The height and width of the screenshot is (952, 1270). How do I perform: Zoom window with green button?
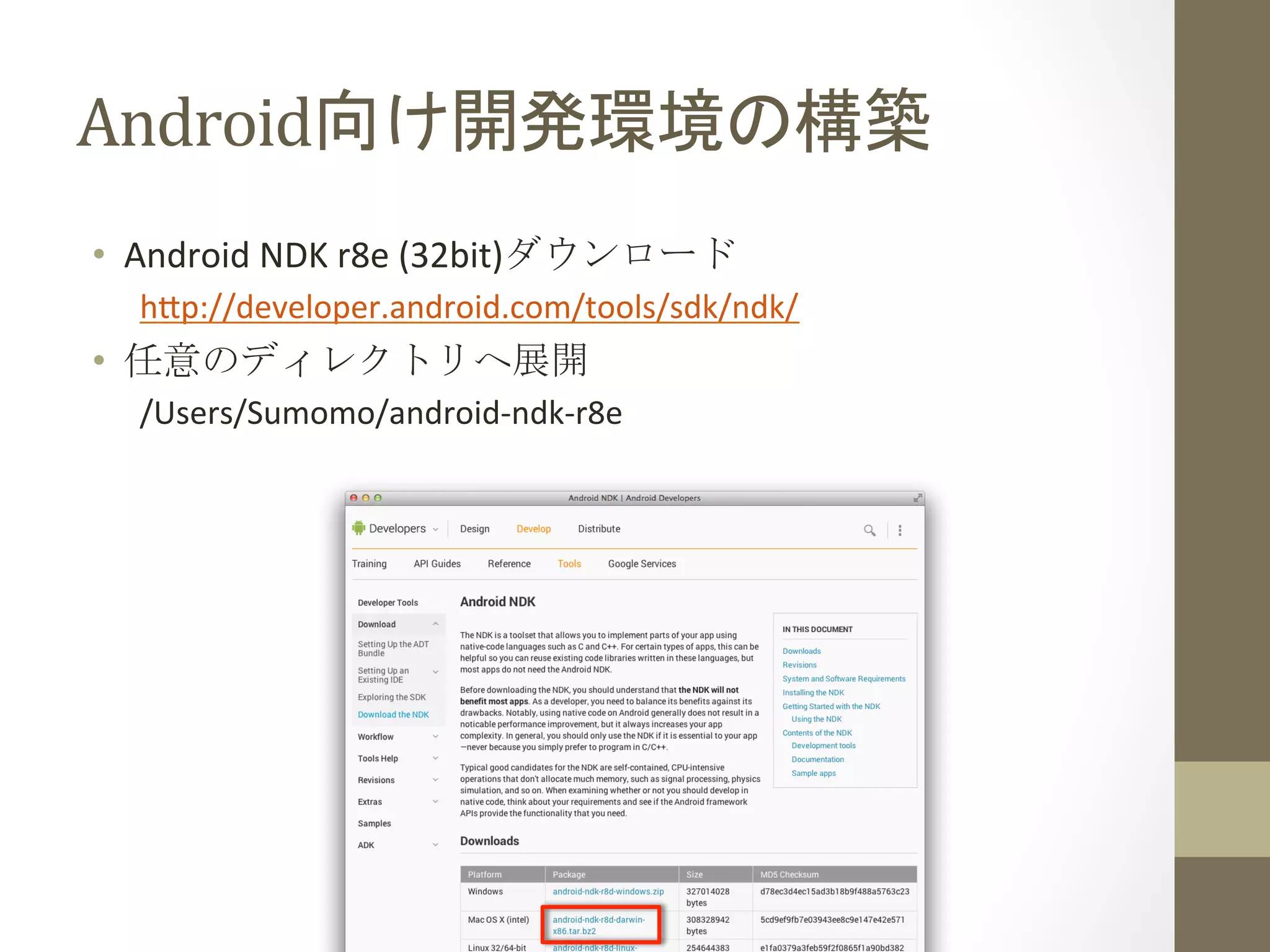point(378,498)
